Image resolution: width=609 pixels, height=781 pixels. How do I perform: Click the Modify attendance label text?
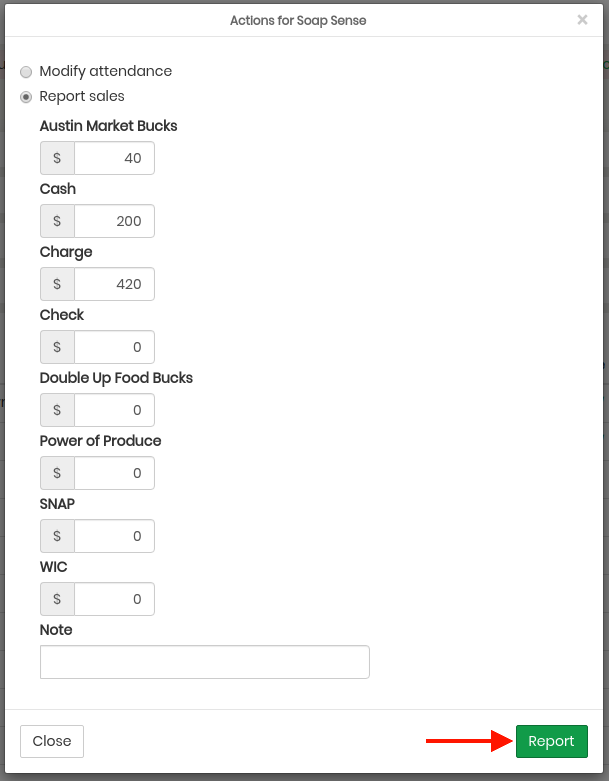106,71
